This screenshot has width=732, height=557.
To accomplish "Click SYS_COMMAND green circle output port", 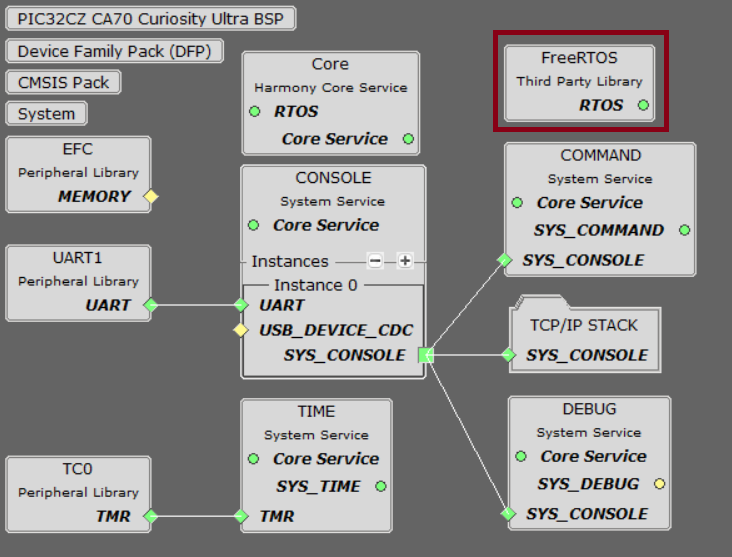I will tap(684, 230).
